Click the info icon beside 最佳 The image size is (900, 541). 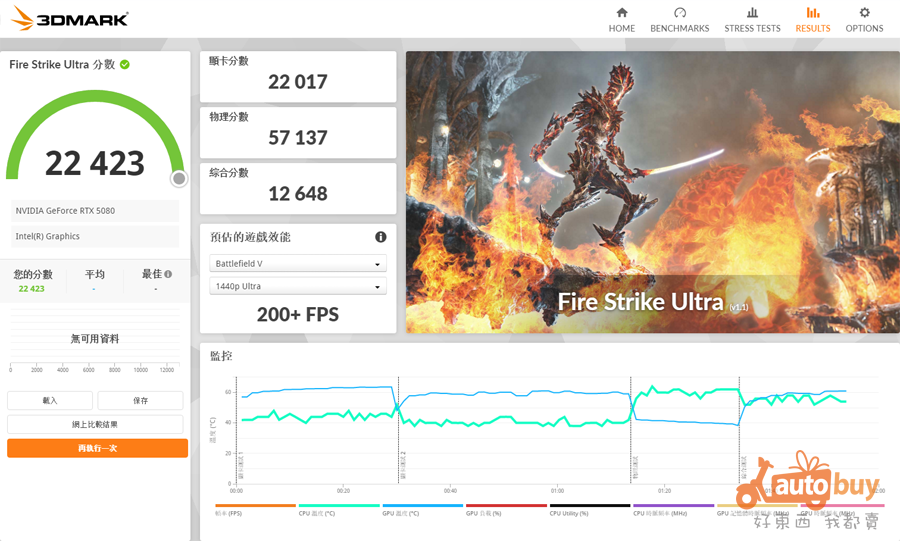coord(168,274)
